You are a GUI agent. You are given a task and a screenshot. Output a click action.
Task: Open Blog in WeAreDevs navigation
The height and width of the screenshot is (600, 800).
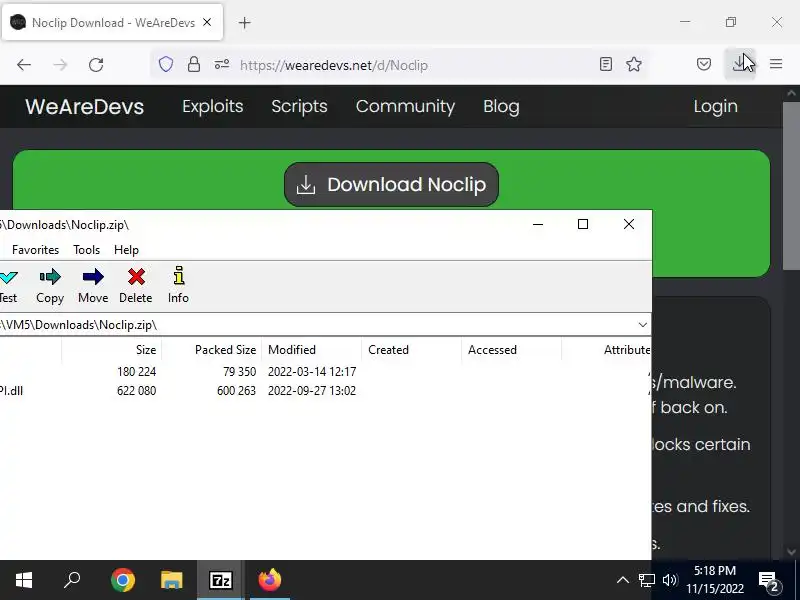pyautogui.click(x=501, y=106)
